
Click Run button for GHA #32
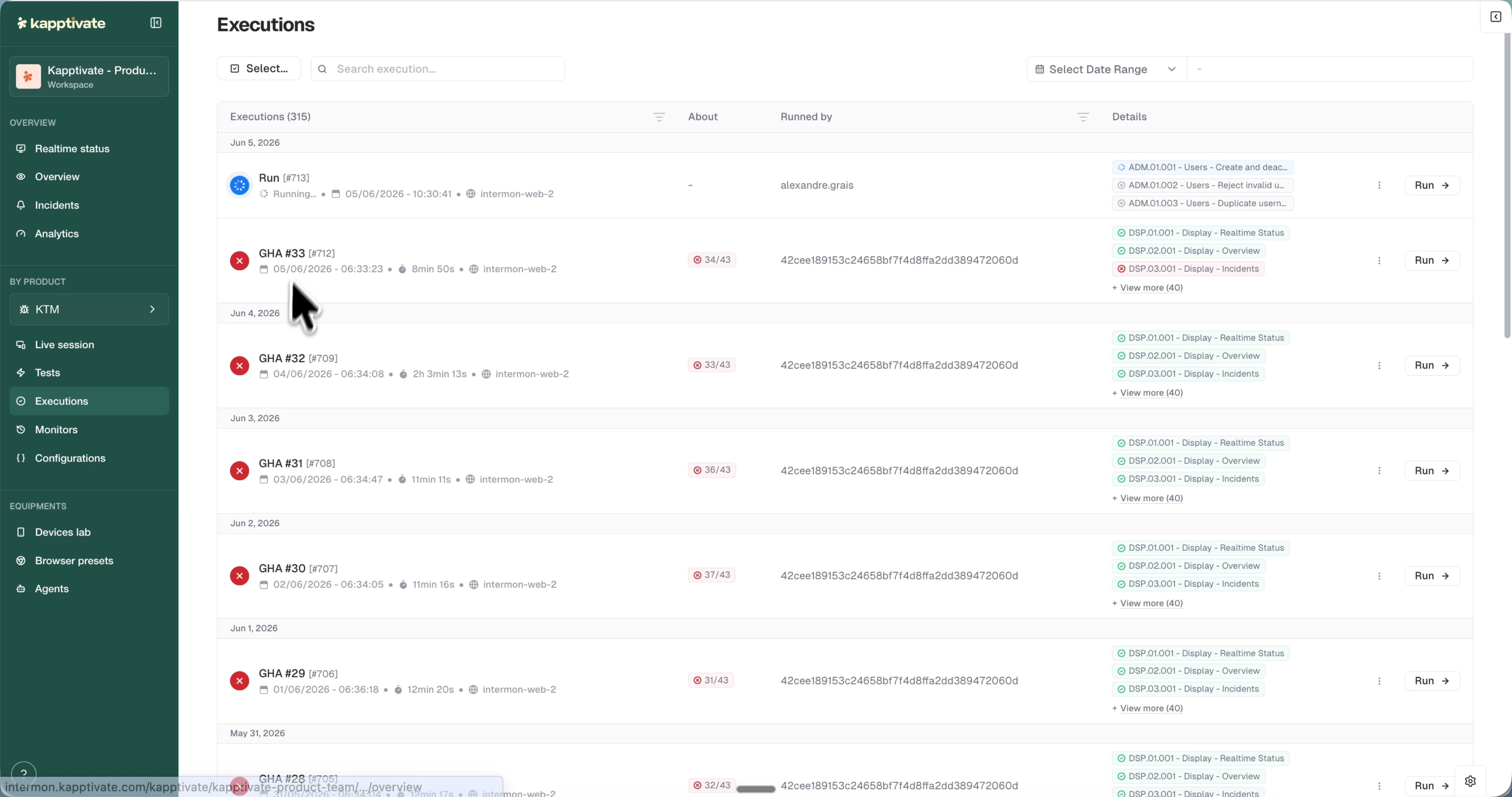click(x=1432, y=366)
